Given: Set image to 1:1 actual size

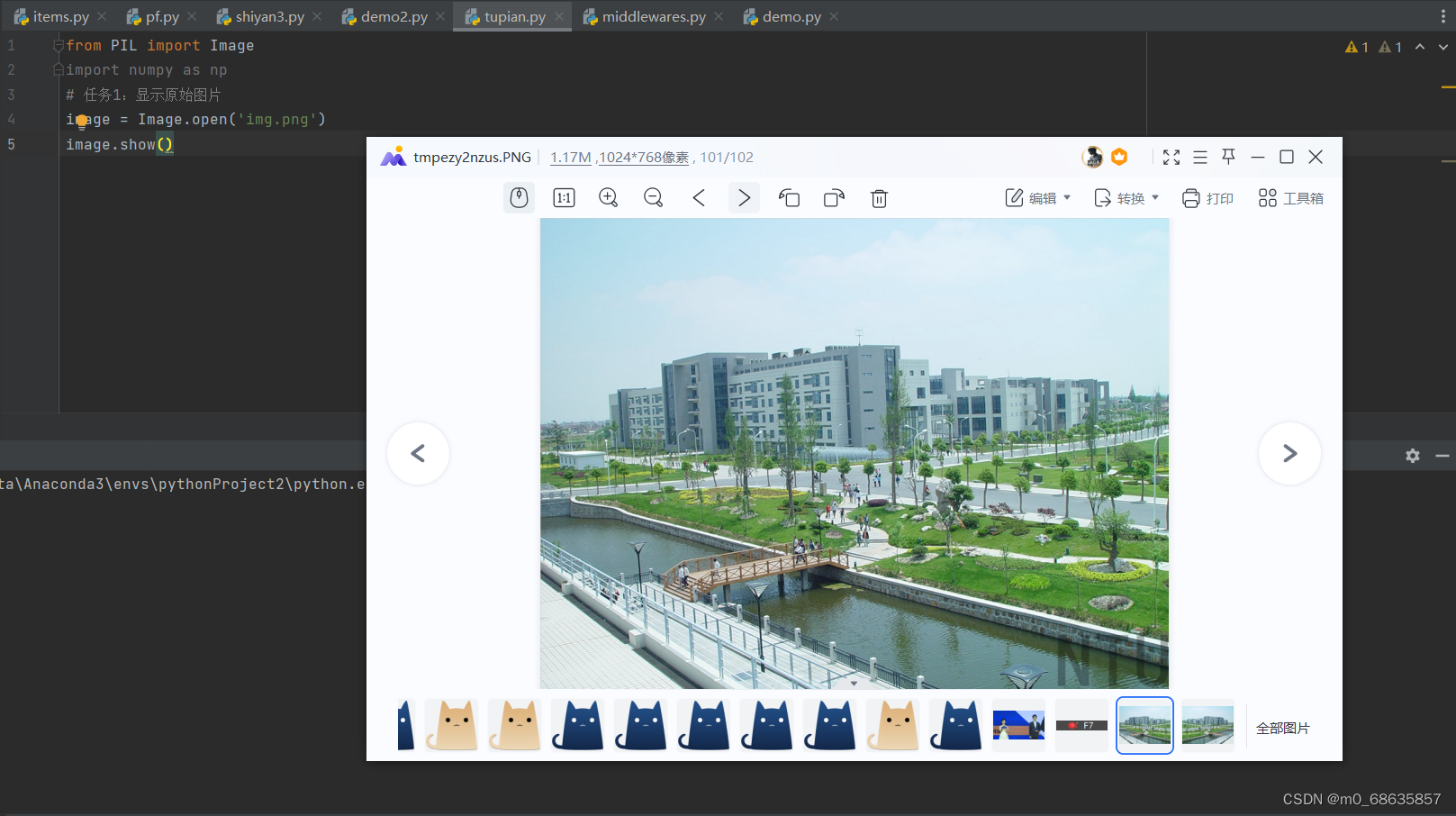Looking at the screenshot, I should coord(564,197).
